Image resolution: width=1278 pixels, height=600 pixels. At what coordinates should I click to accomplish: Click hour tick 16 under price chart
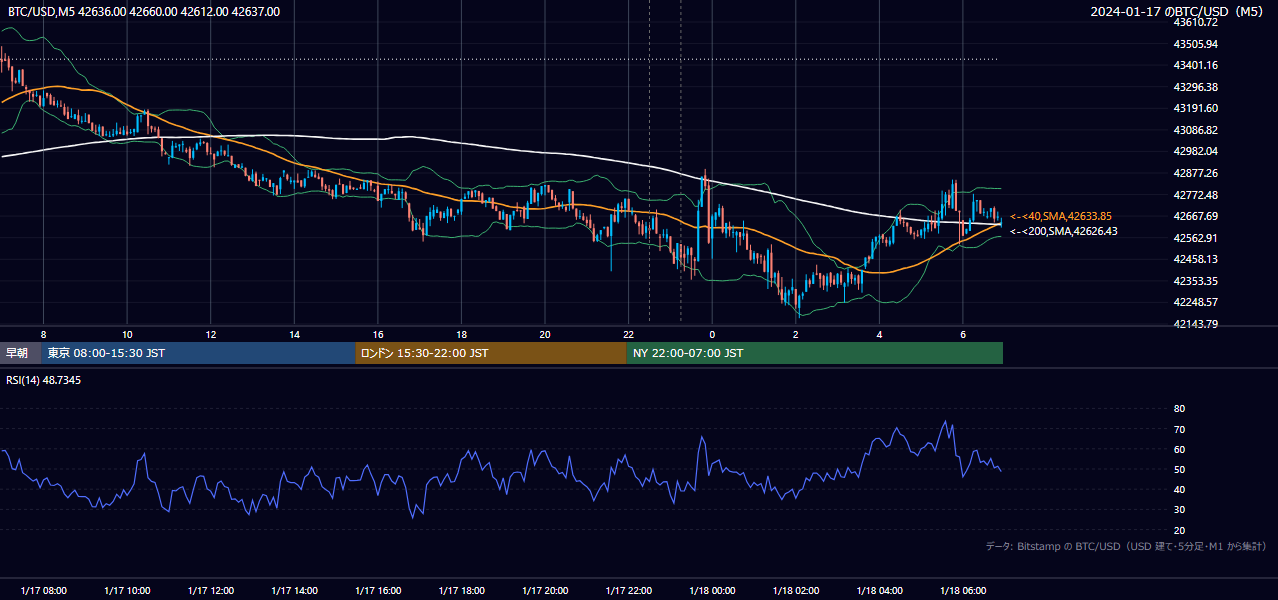(378, 334)
